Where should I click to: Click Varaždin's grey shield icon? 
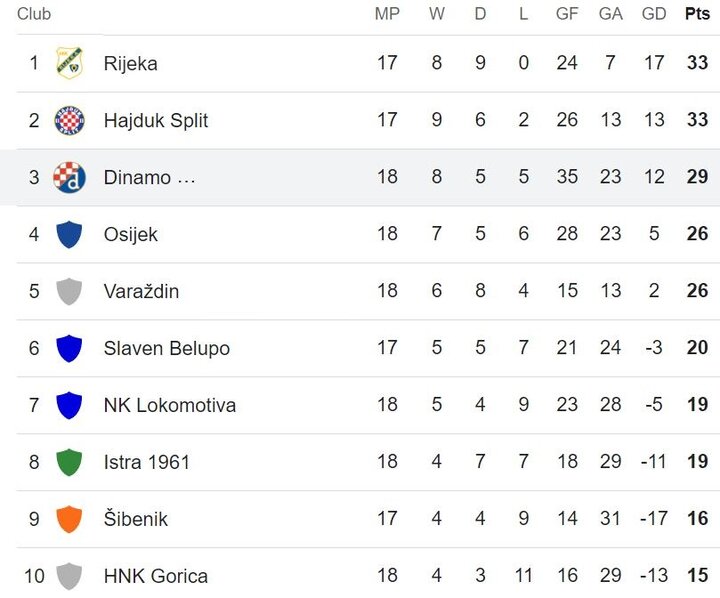pos(69,291)
